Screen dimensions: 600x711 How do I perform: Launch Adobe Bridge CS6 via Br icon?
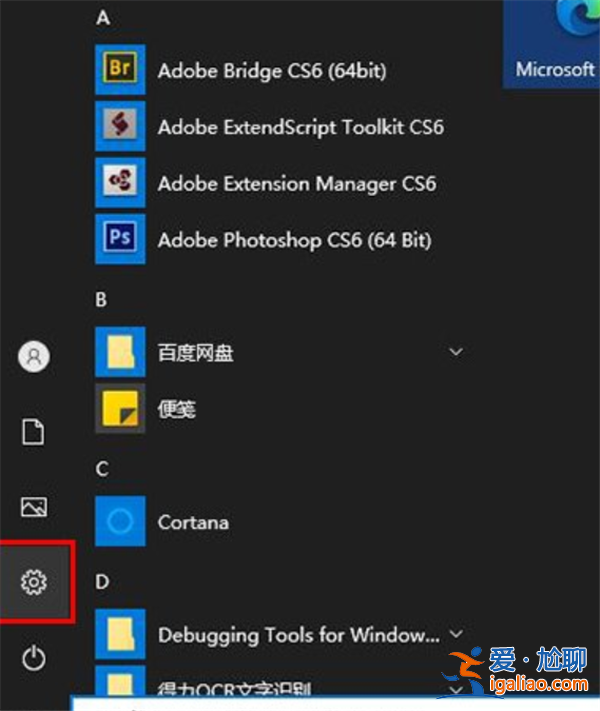pyautogui.click(x=120, y=69)
